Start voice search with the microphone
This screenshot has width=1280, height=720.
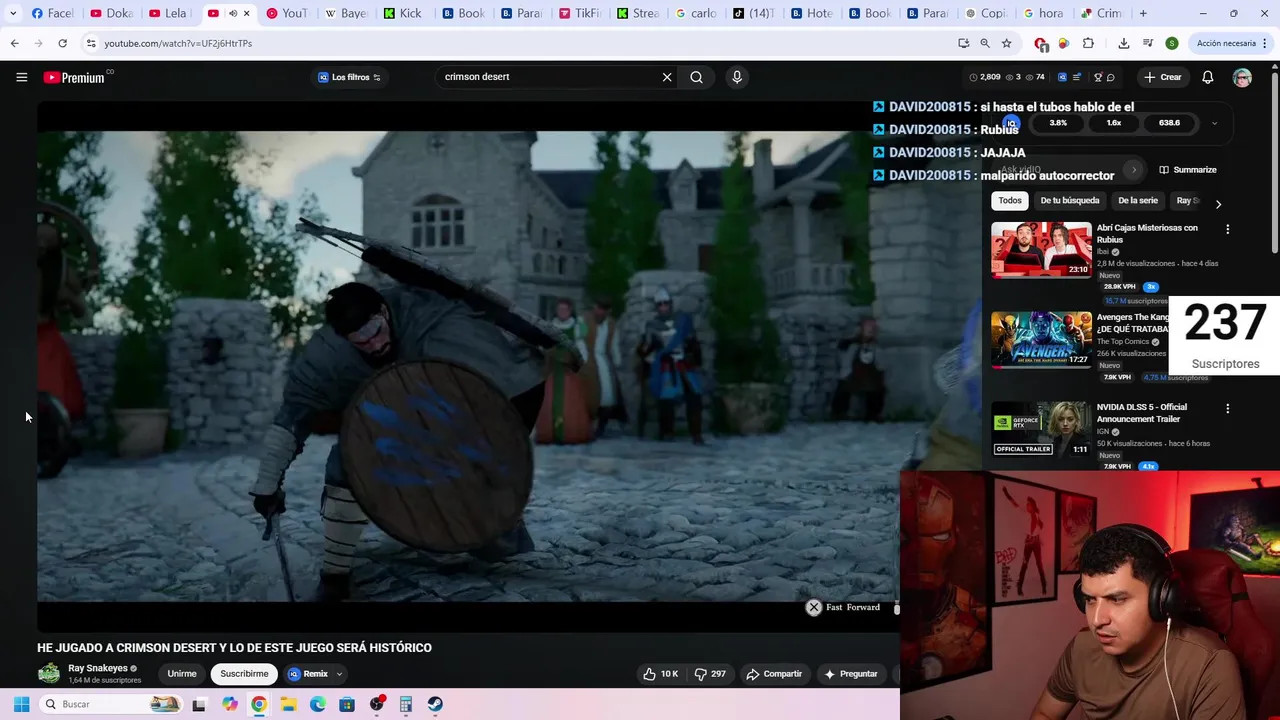pyautogui.click(x=737, y=77)
